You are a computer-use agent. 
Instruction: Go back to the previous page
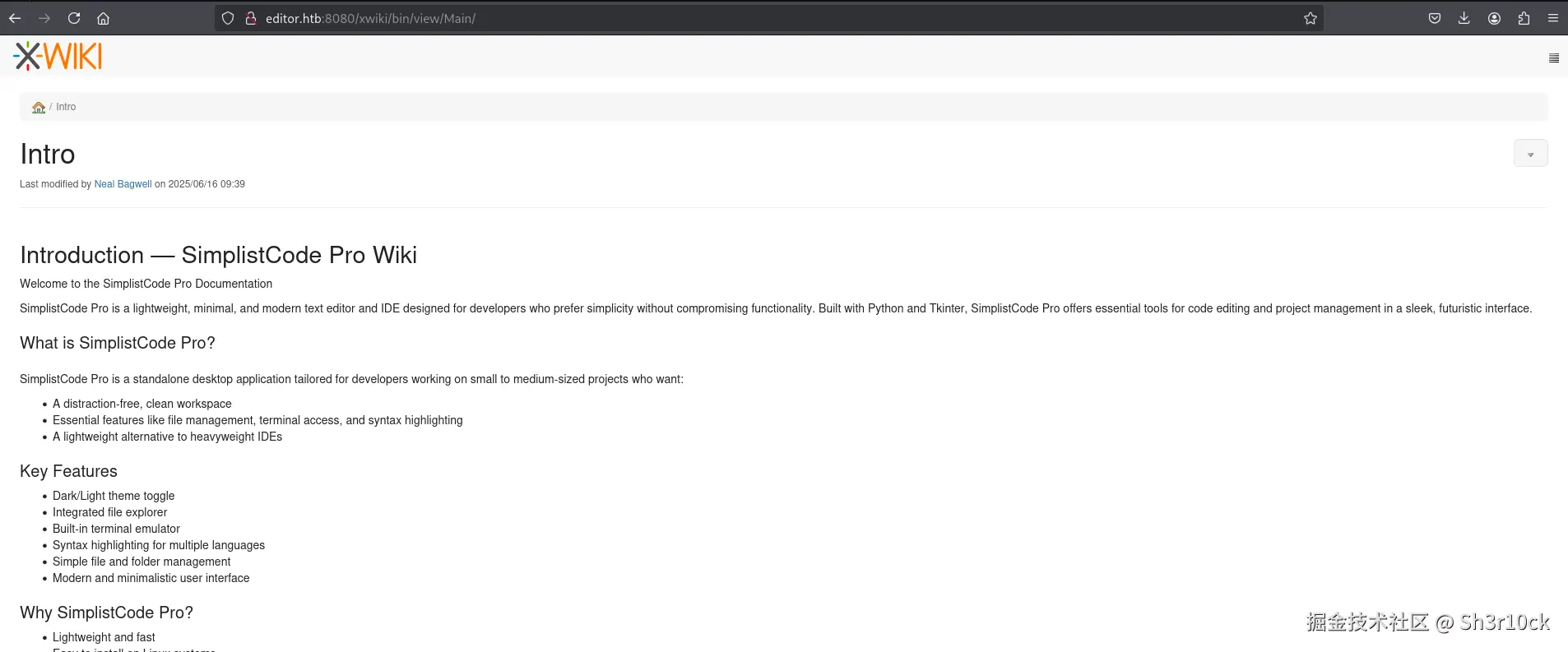point(15,18)
